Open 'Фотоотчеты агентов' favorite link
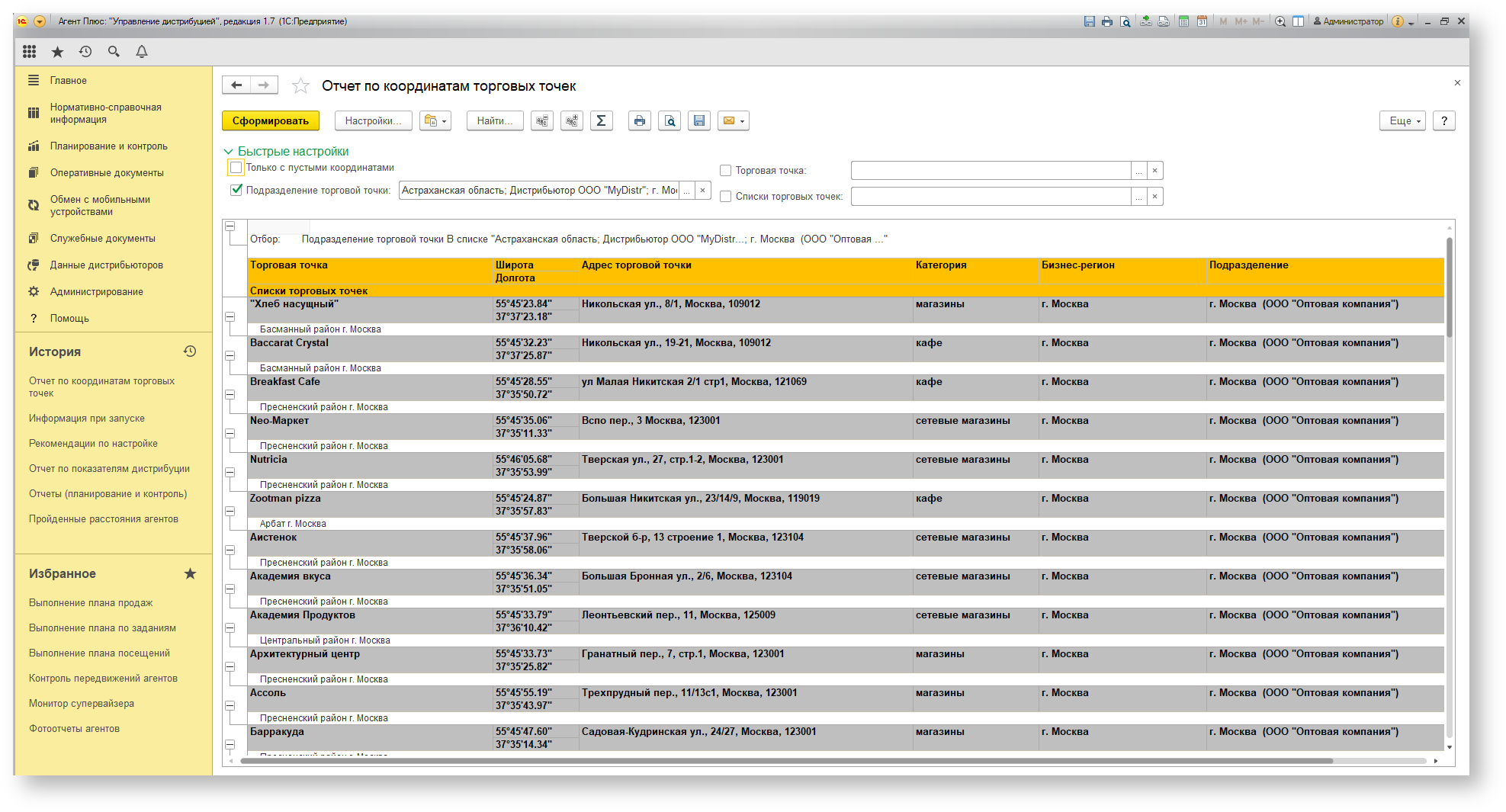This screenshot has height=812, width=1506. tap(74, 728)
